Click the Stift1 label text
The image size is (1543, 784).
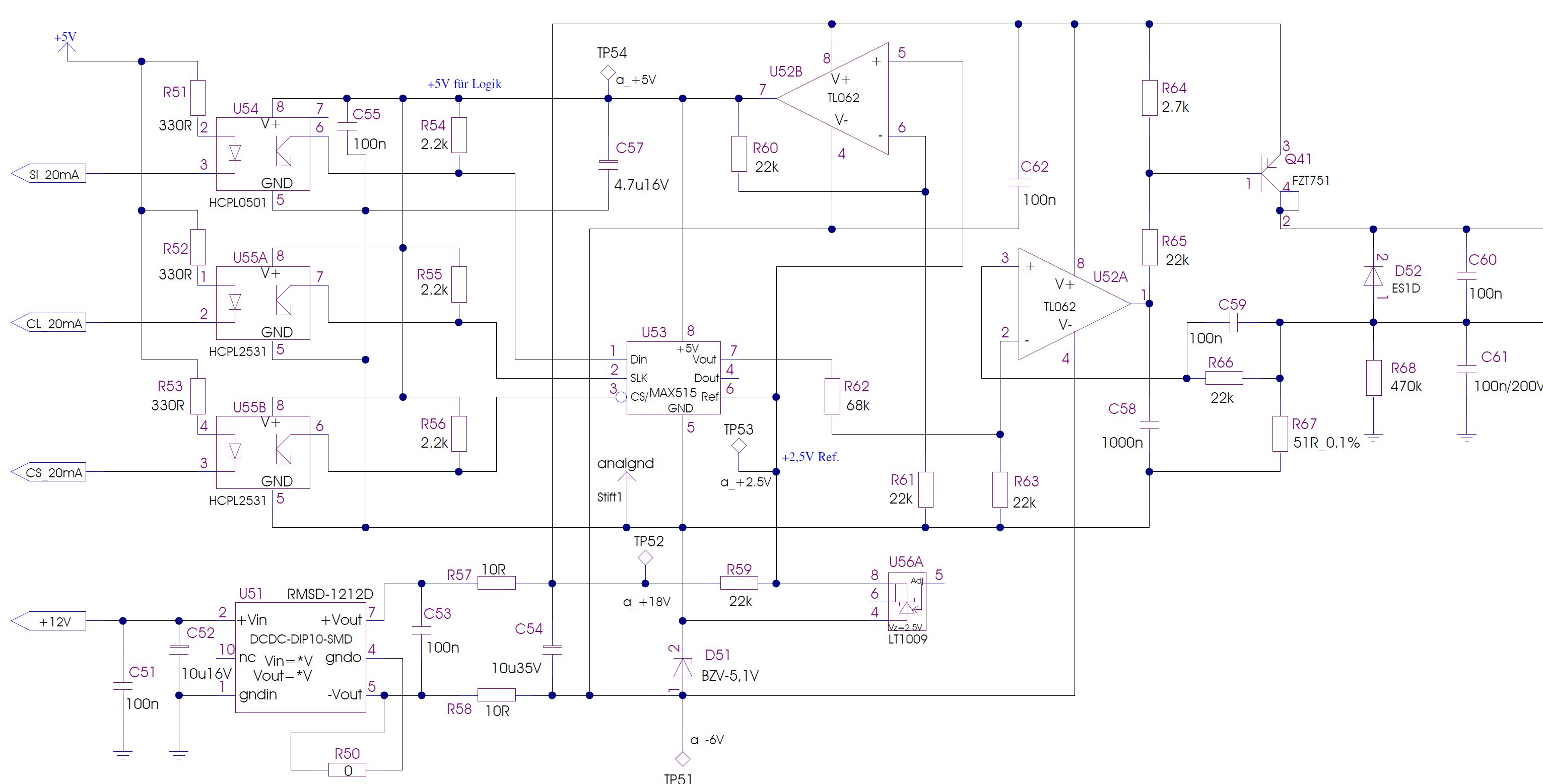tap(609, 497)
